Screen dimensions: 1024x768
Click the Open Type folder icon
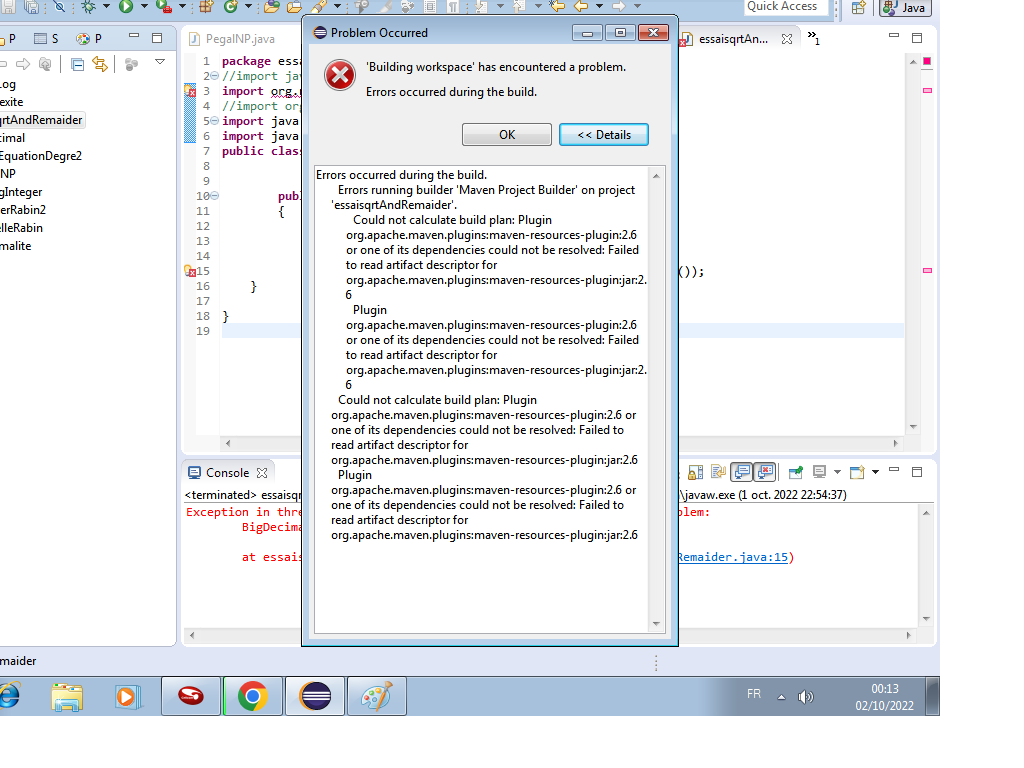point(272,7)
